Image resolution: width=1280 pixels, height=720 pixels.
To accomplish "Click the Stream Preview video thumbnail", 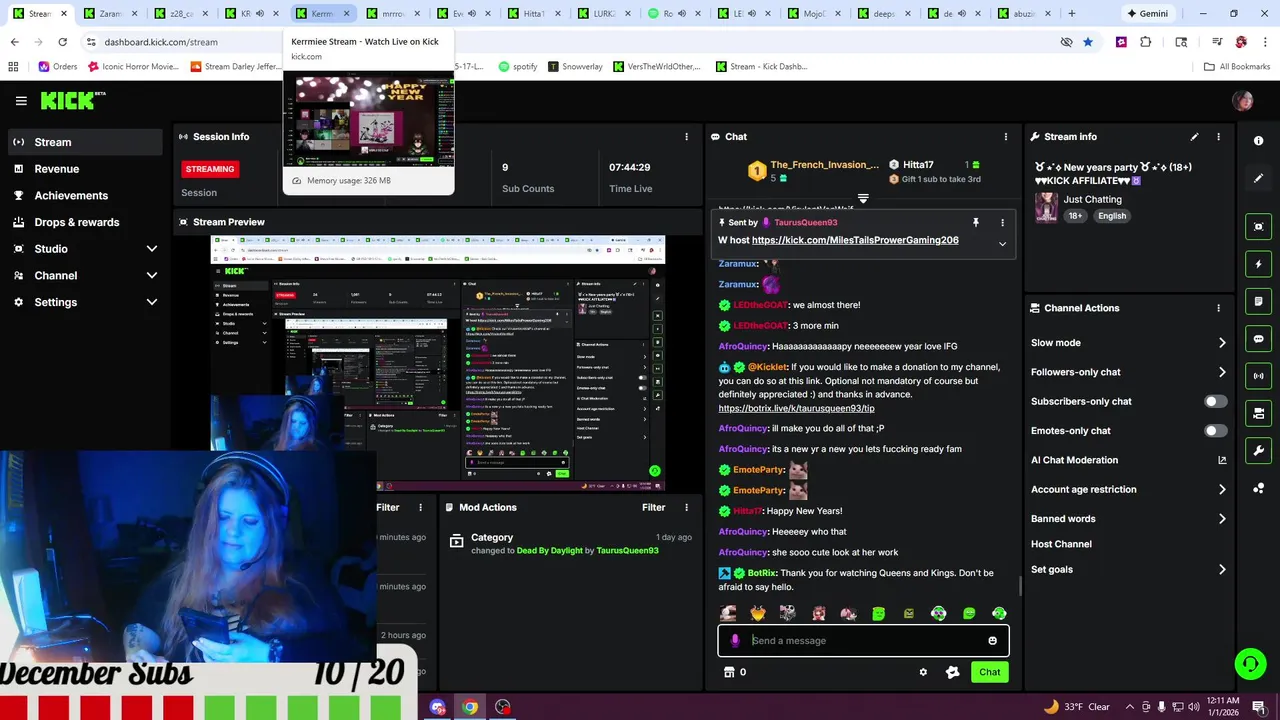I will pyautogui.click(x=437, y=363).
